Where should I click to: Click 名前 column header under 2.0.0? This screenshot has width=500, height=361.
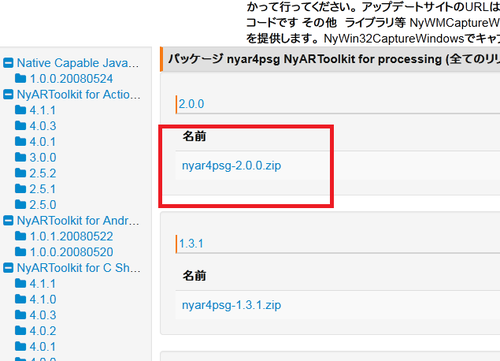(x=194, y=136)
